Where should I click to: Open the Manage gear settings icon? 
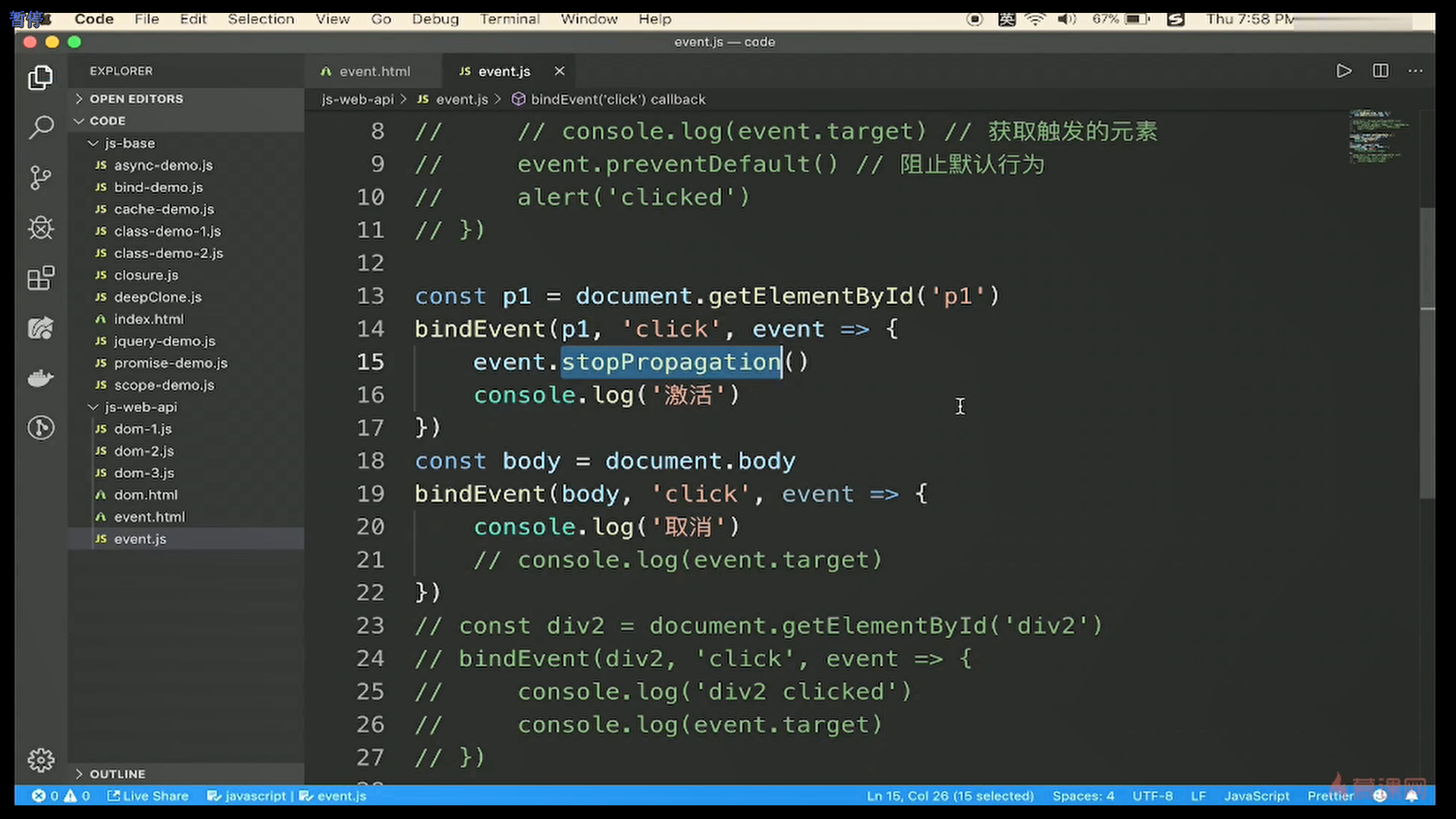41,760
